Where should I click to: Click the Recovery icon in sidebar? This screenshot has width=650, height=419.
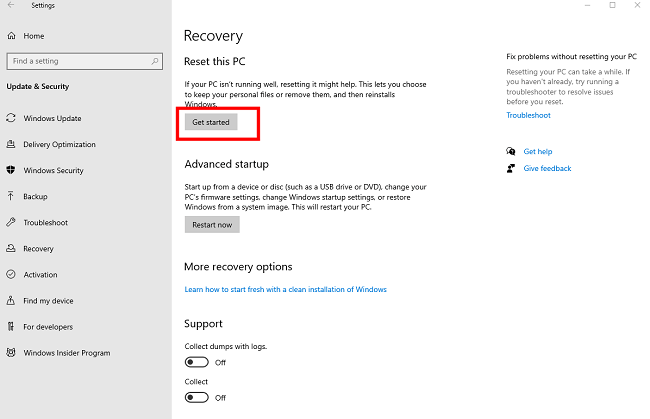pos(11,248)
